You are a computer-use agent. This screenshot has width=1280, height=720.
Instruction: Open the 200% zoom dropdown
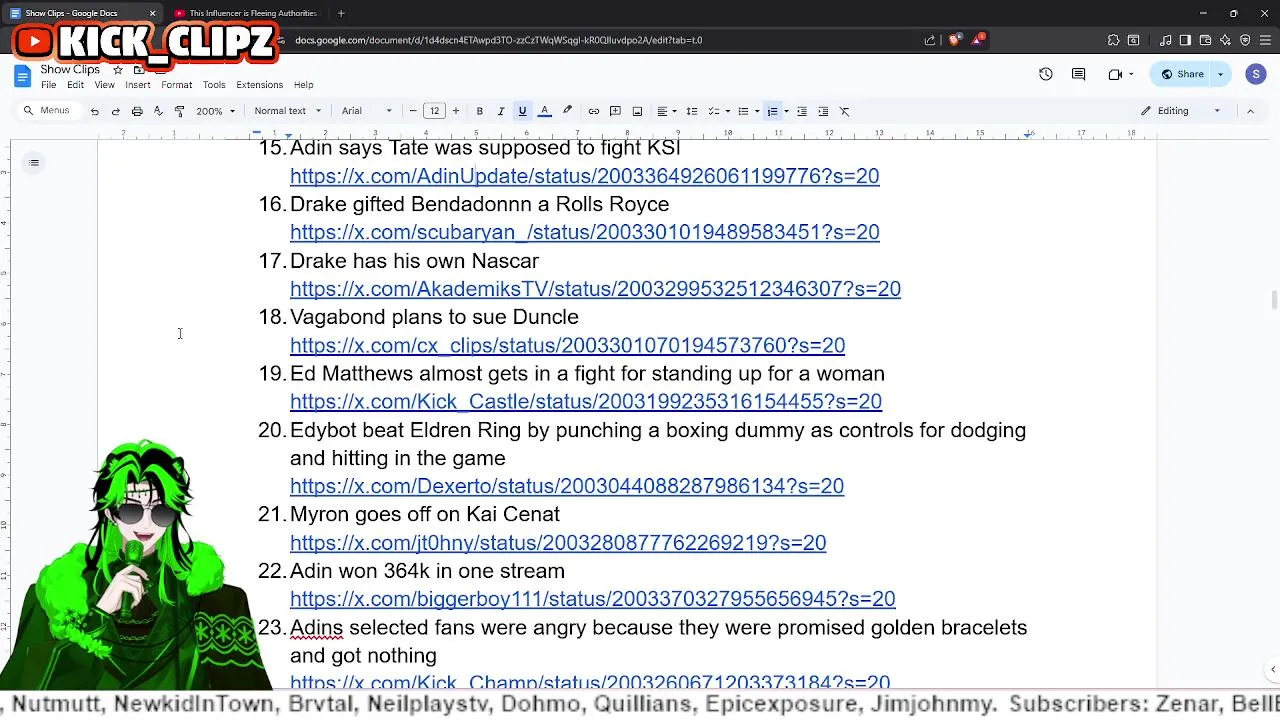click(x=215, y=111)
